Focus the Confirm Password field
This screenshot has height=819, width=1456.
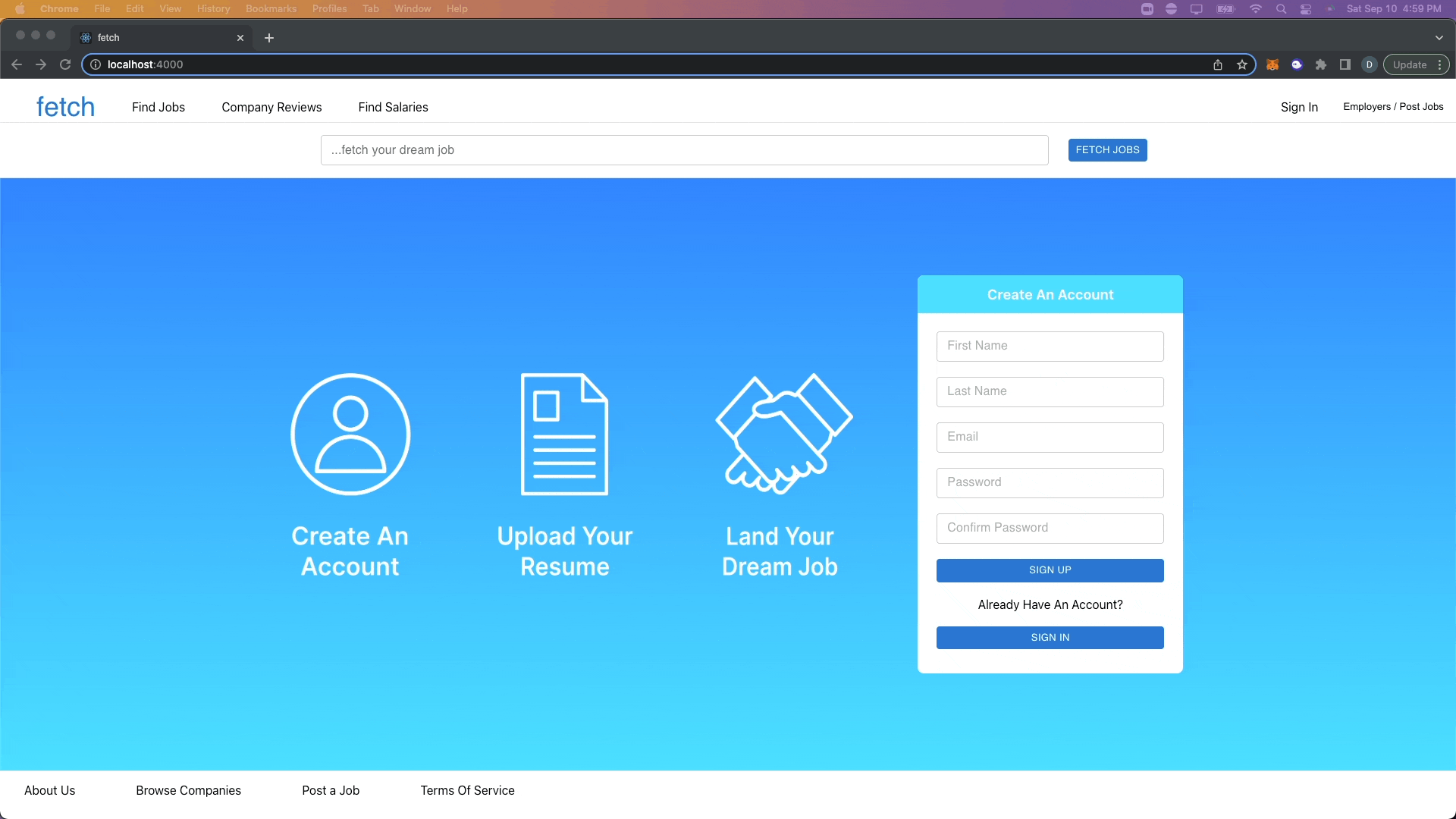pyautogui.click(x=1050, y=528)
